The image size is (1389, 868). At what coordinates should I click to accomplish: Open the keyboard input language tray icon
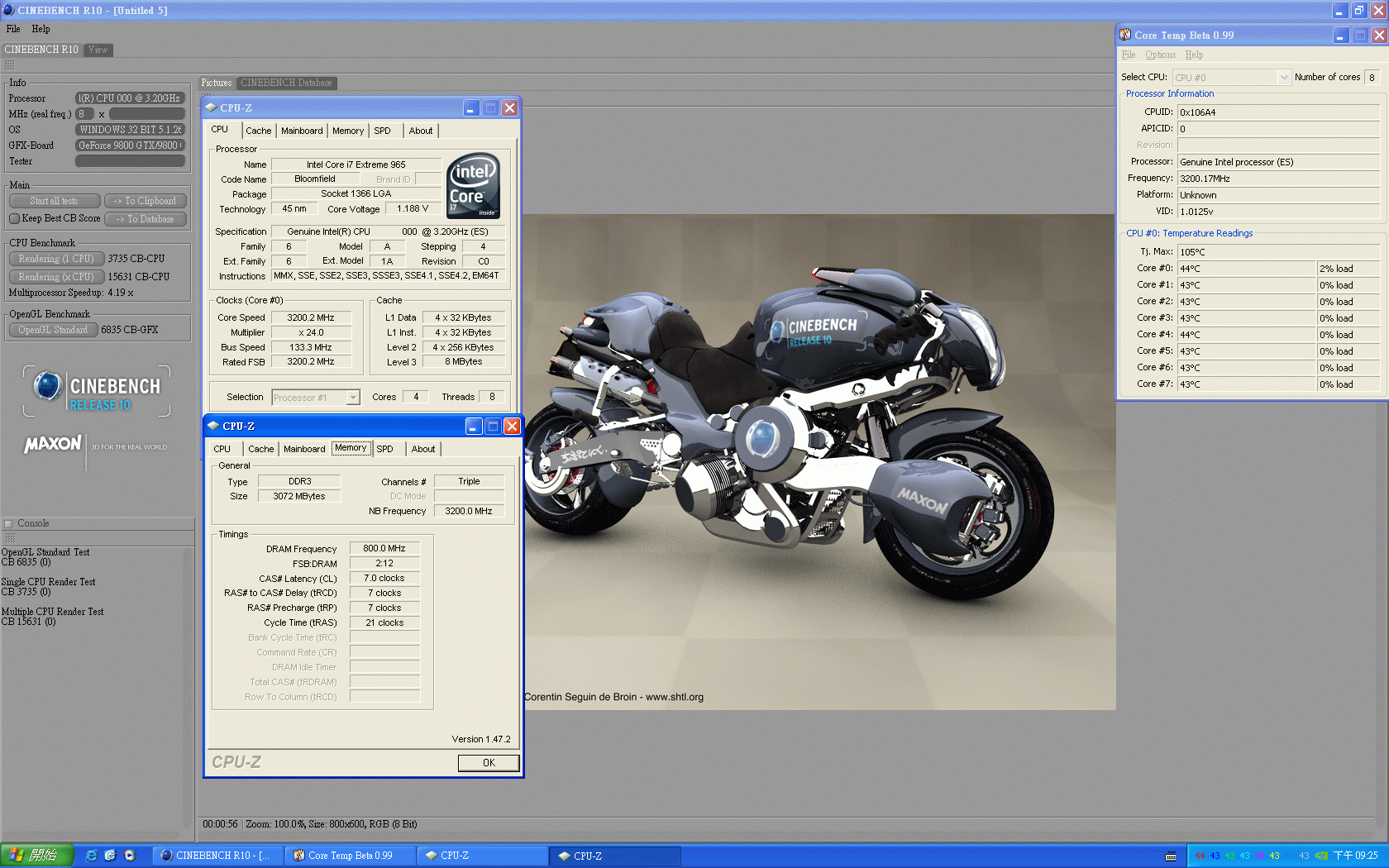pos(1171,856)
